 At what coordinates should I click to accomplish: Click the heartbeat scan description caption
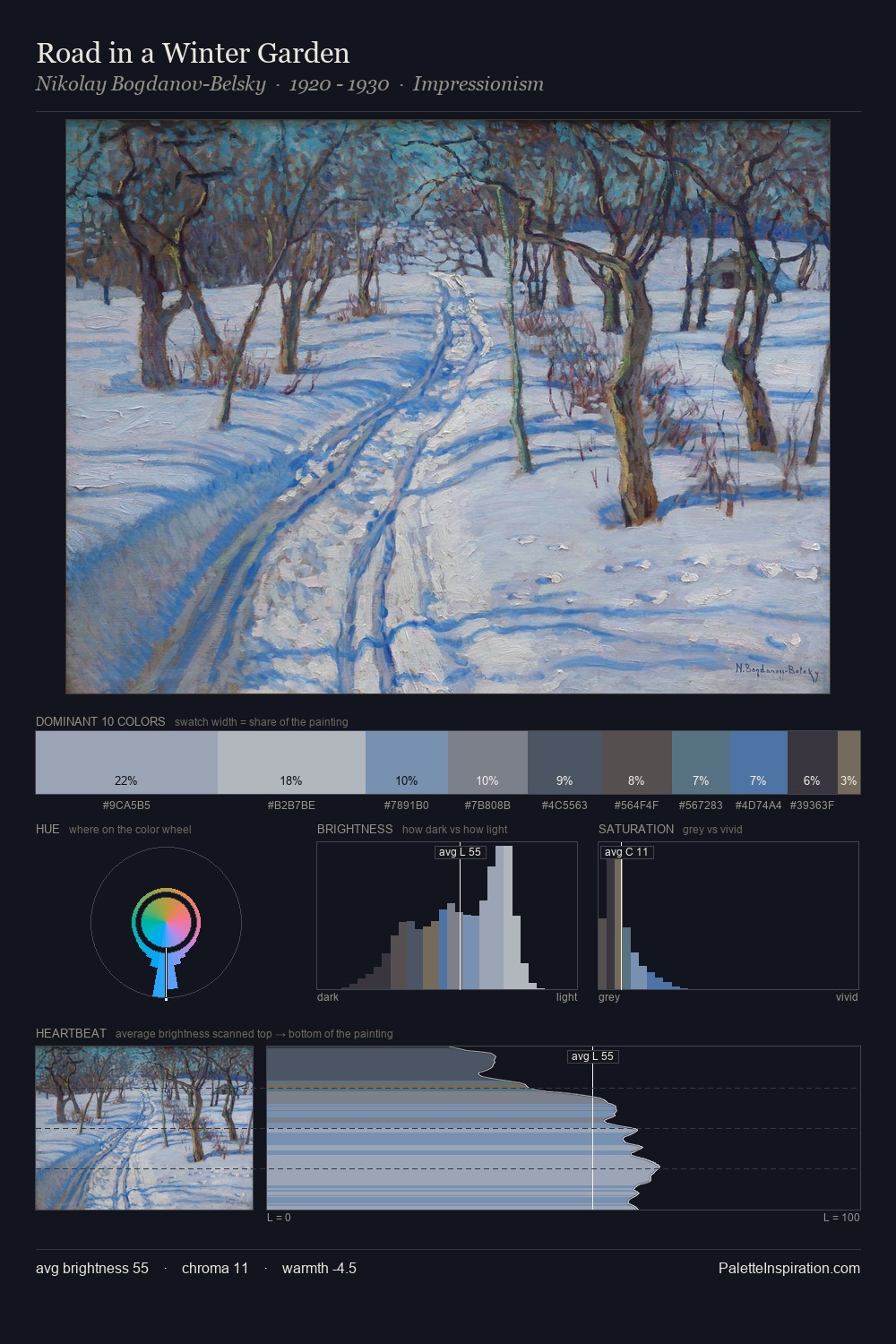coord(254,1034)
